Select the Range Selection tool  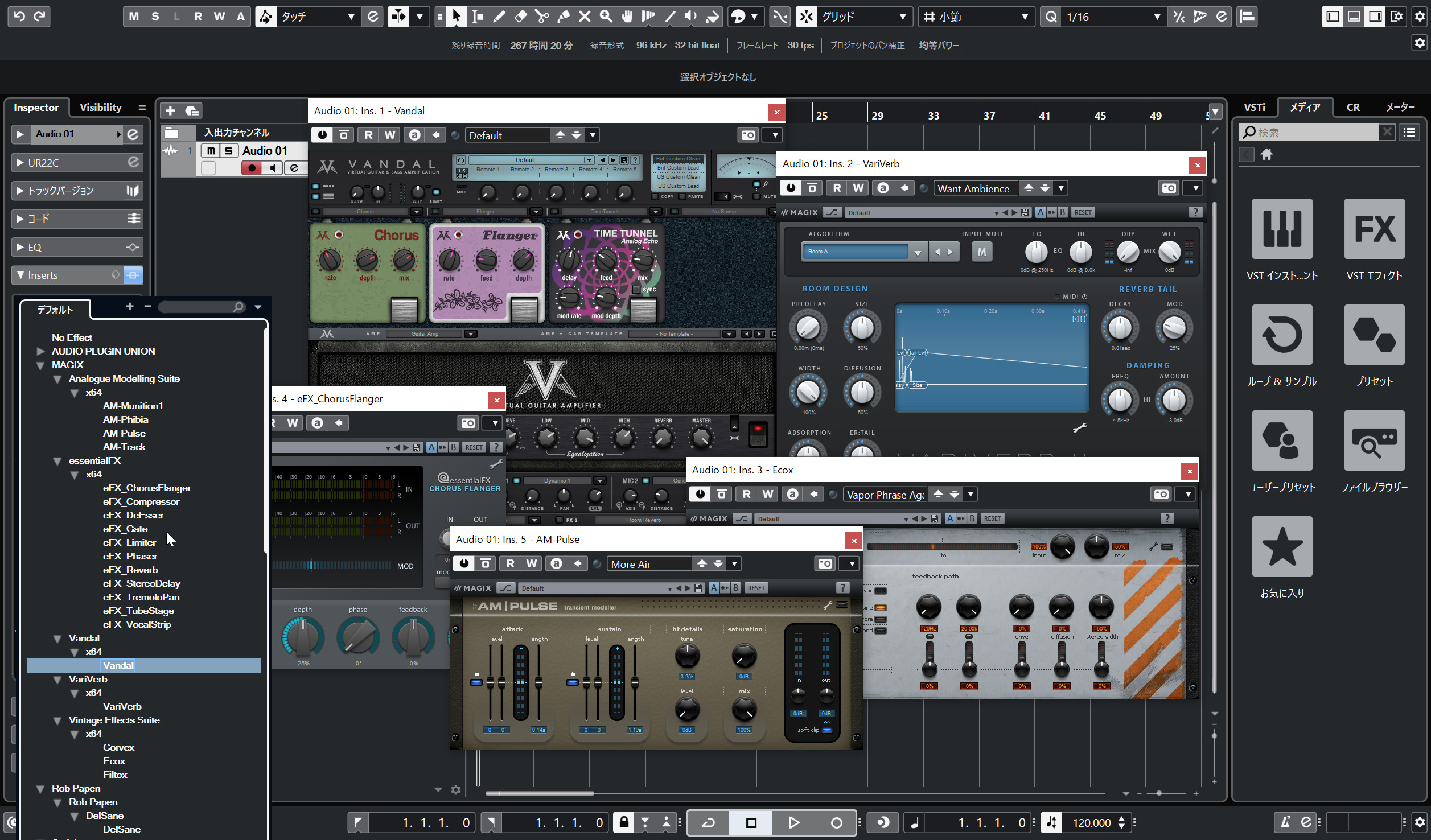[478, 17]
